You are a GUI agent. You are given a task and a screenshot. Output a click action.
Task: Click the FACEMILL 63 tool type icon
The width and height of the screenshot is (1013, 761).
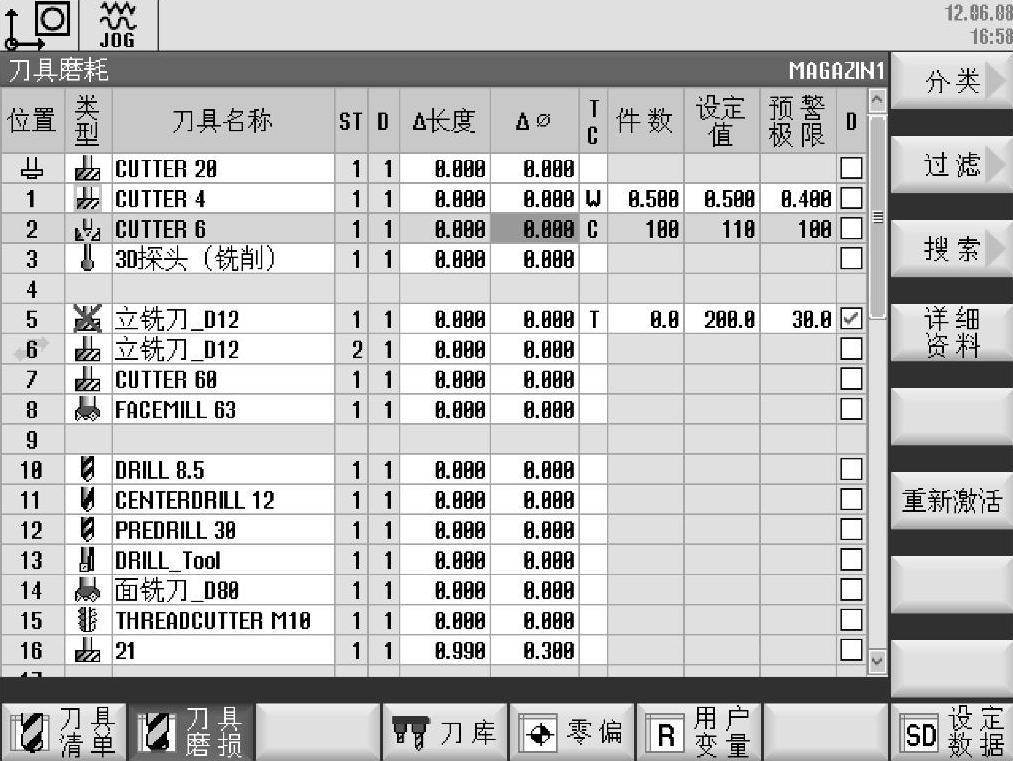[88, 409]
